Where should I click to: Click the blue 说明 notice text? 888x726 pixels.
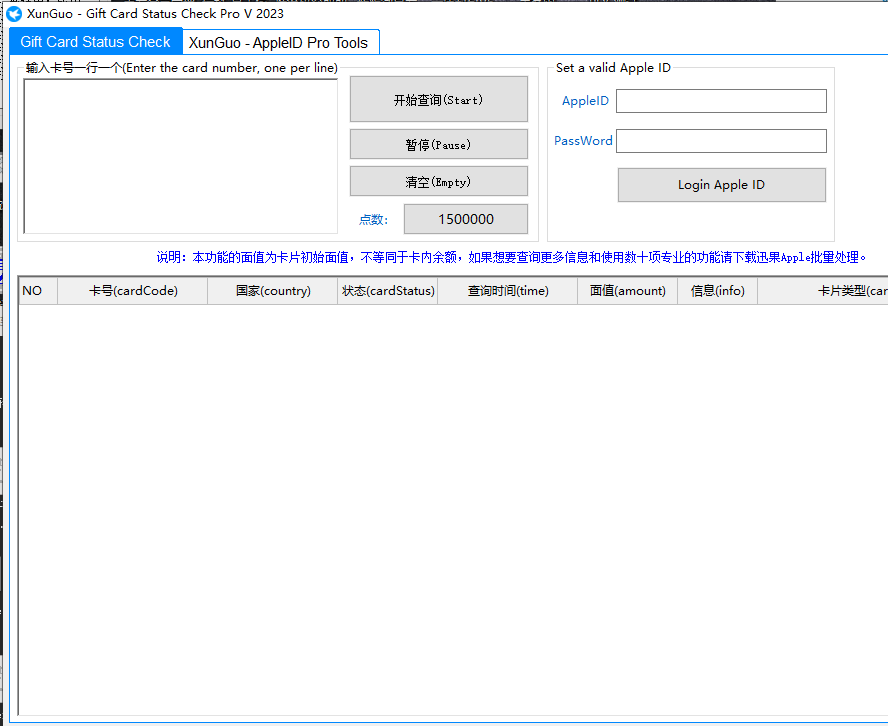(511, 258)
